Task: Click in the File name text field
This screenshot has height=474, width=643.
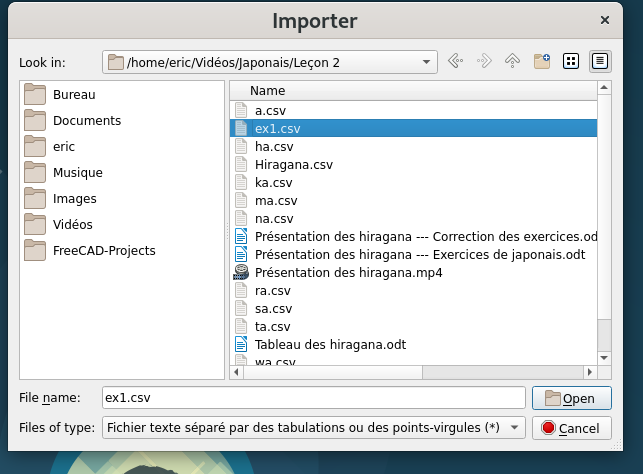Action: (x=312, y=398)
